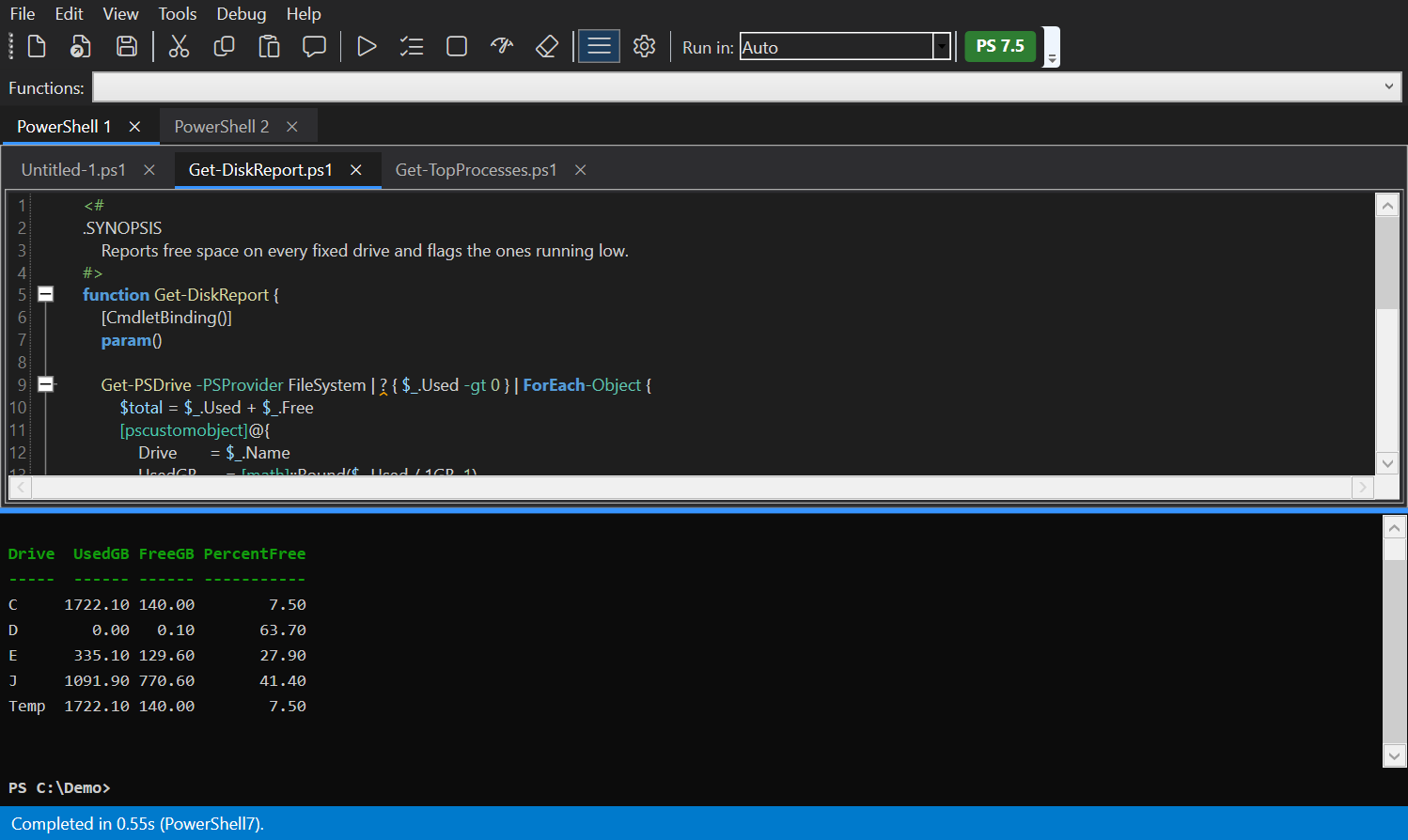Click '.SYNOPSIS' comment on line 2
1408x840 pixels.
pyautogui.click(x=122, y=228)
